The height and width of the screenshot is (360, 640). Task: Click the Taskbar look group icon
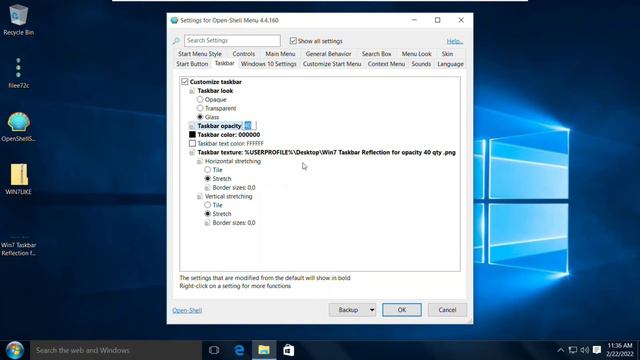point(192,91)
